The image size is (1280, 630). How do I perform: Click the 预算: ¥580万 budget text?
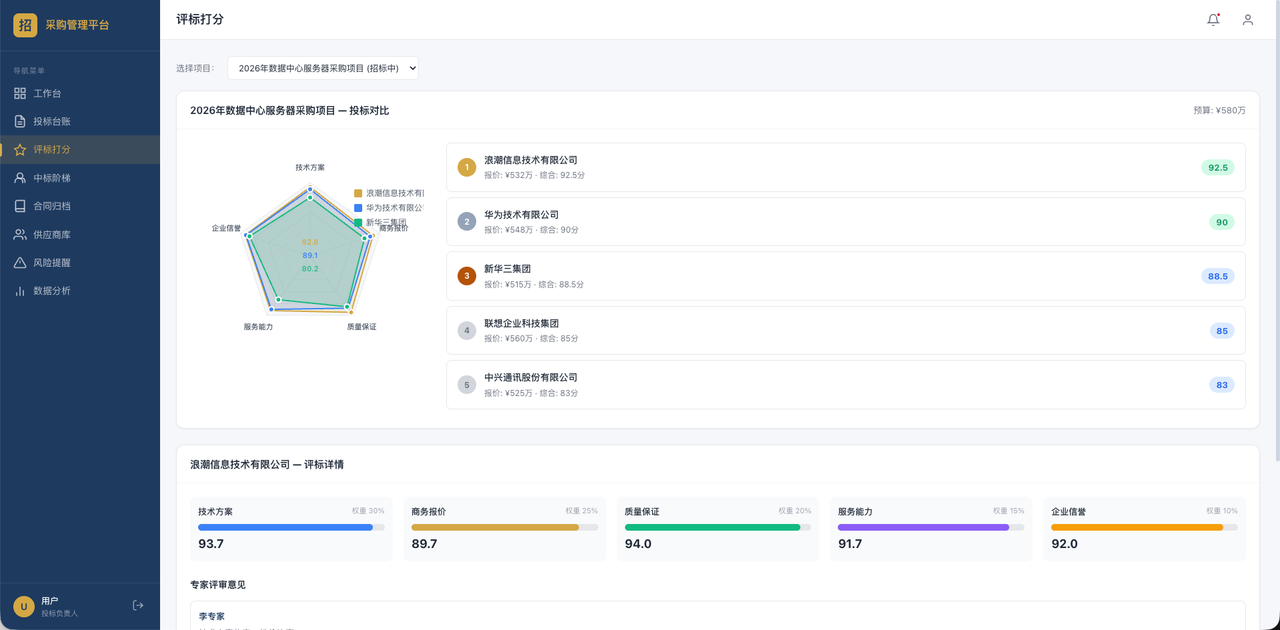(1220, 111)
